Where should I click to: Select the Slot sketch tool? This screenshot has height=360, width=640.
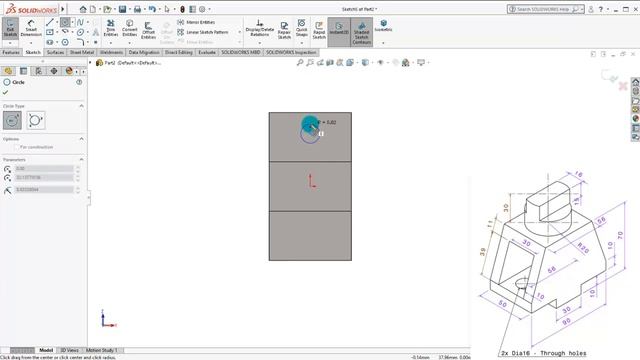coord(50,42)
